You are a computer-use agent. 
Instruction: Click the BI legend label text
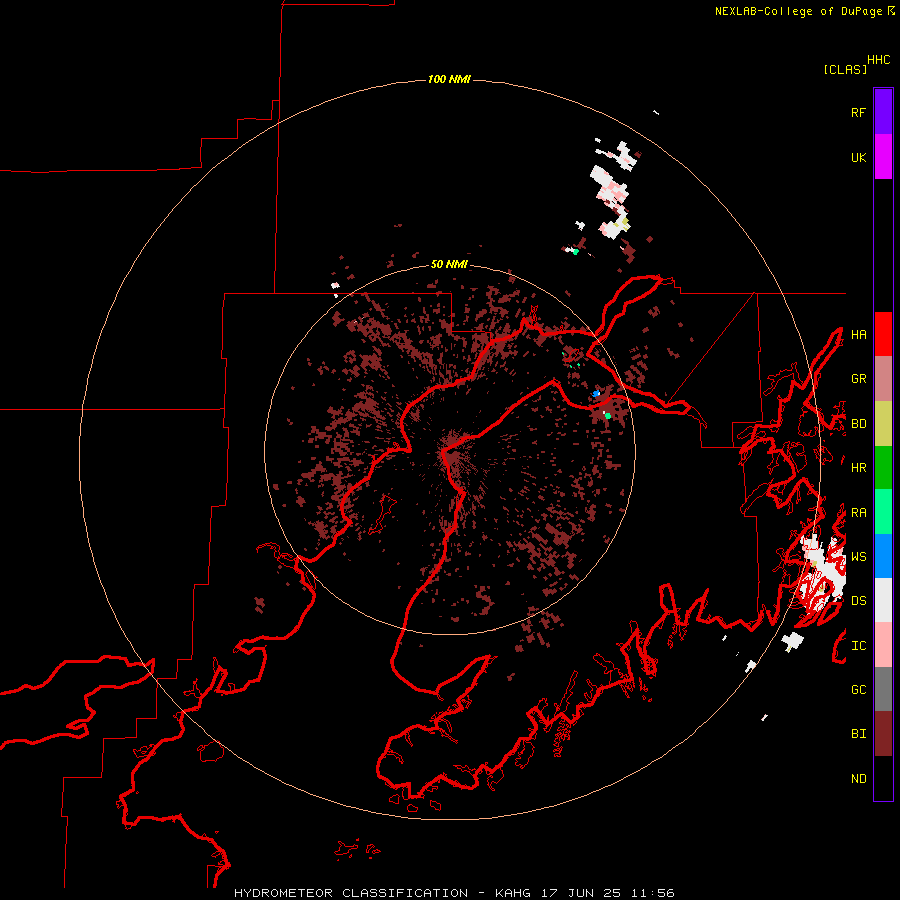[x=858, y=734]
